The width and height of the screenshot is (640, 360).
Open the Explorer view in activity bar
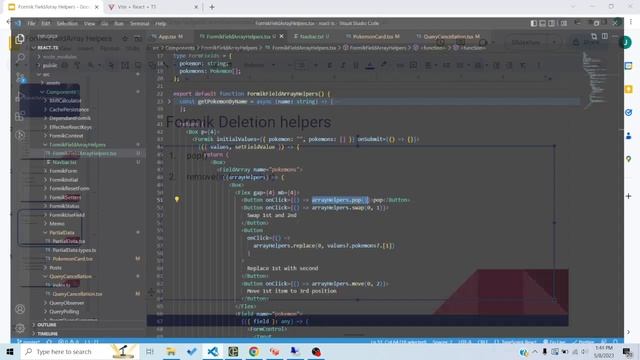click(20, 39)
